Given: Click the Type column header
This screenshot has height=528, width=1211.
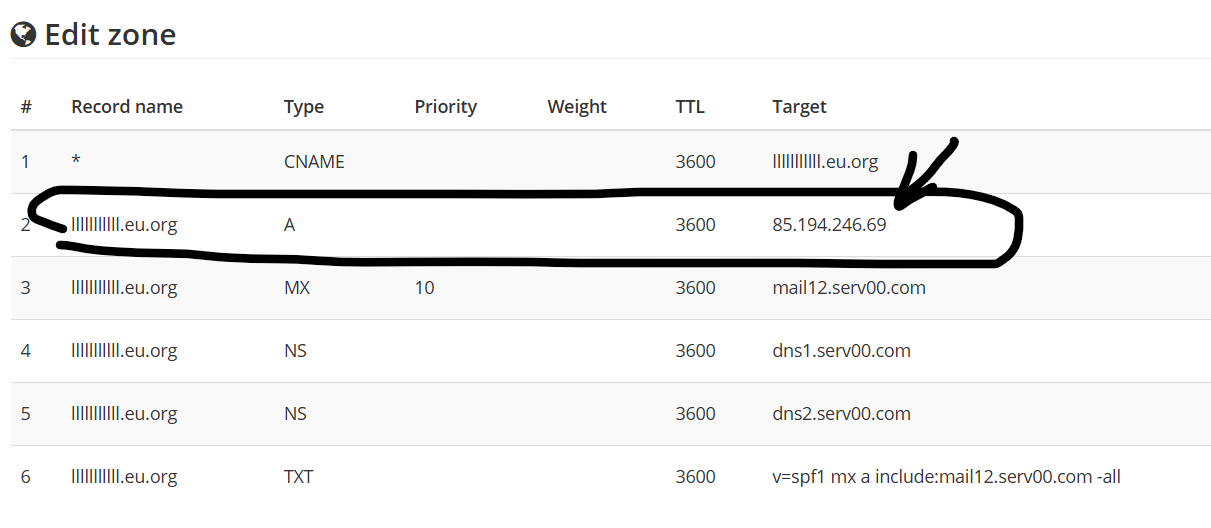Looking at the screenshot, I should pos(304,107).
